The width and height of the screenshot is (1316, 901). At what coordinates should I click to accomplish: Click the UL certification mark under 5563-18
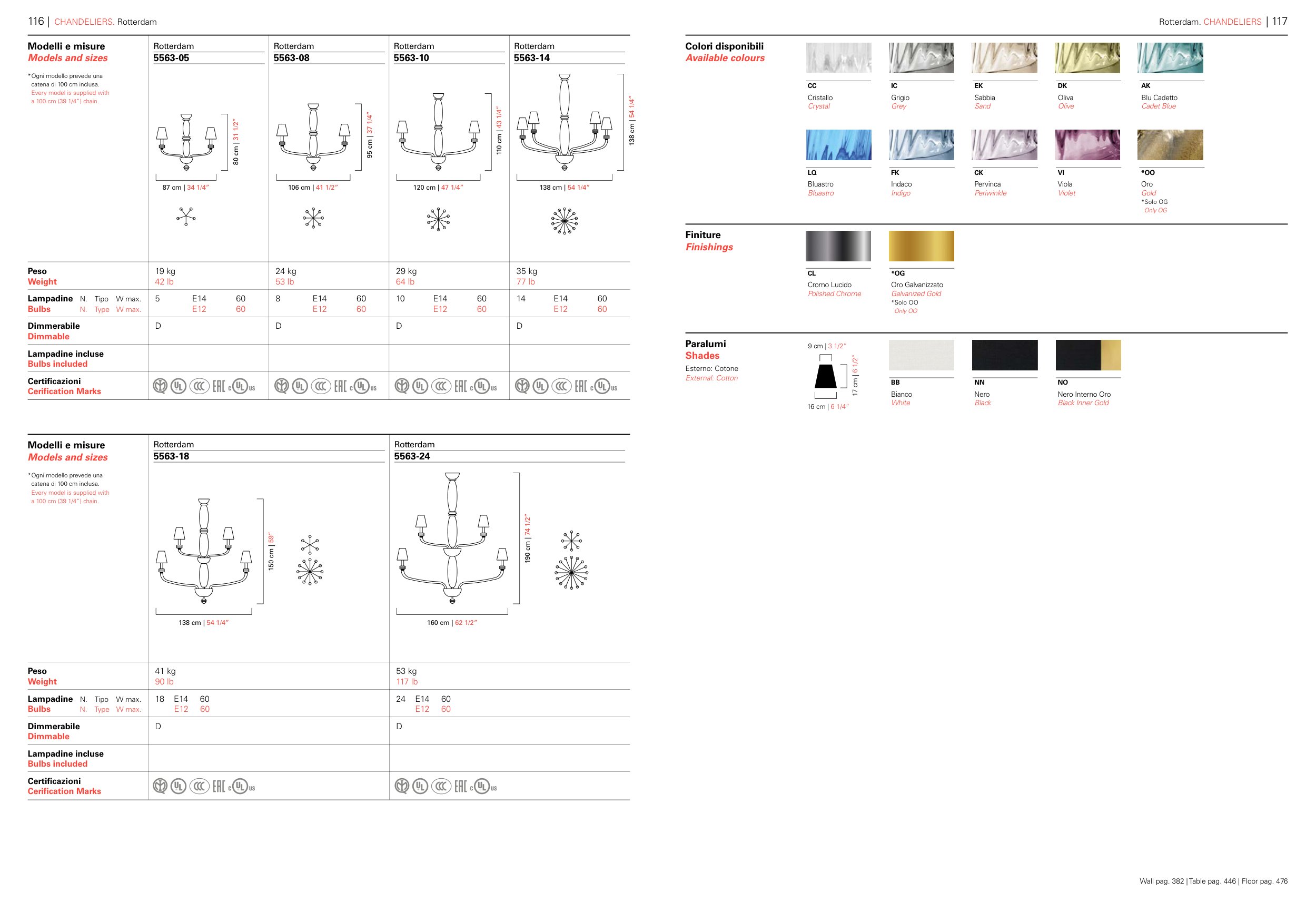coord(179,786)
